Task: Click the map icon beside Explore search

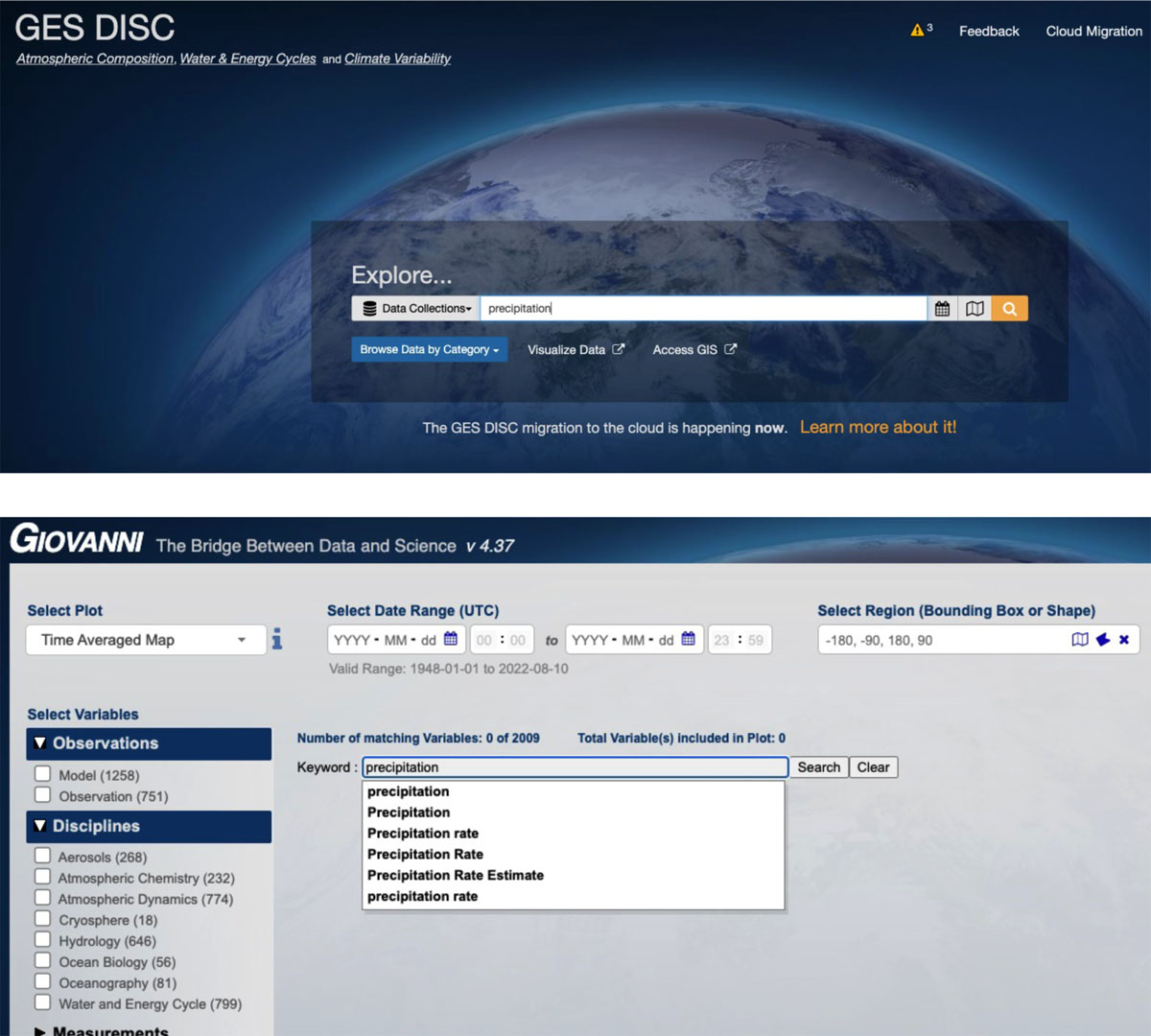Action: tap(975, 309)
